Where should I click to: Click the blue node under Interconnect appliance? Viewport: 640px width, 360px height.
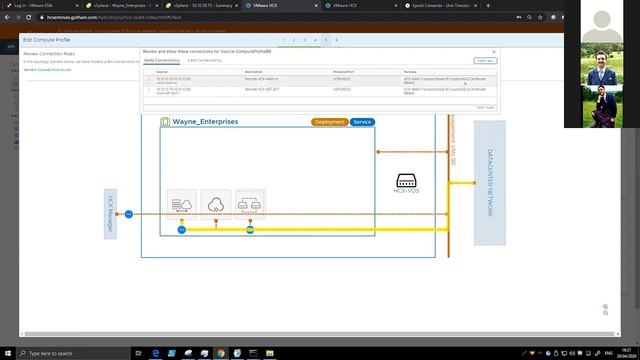coord(182,230)
